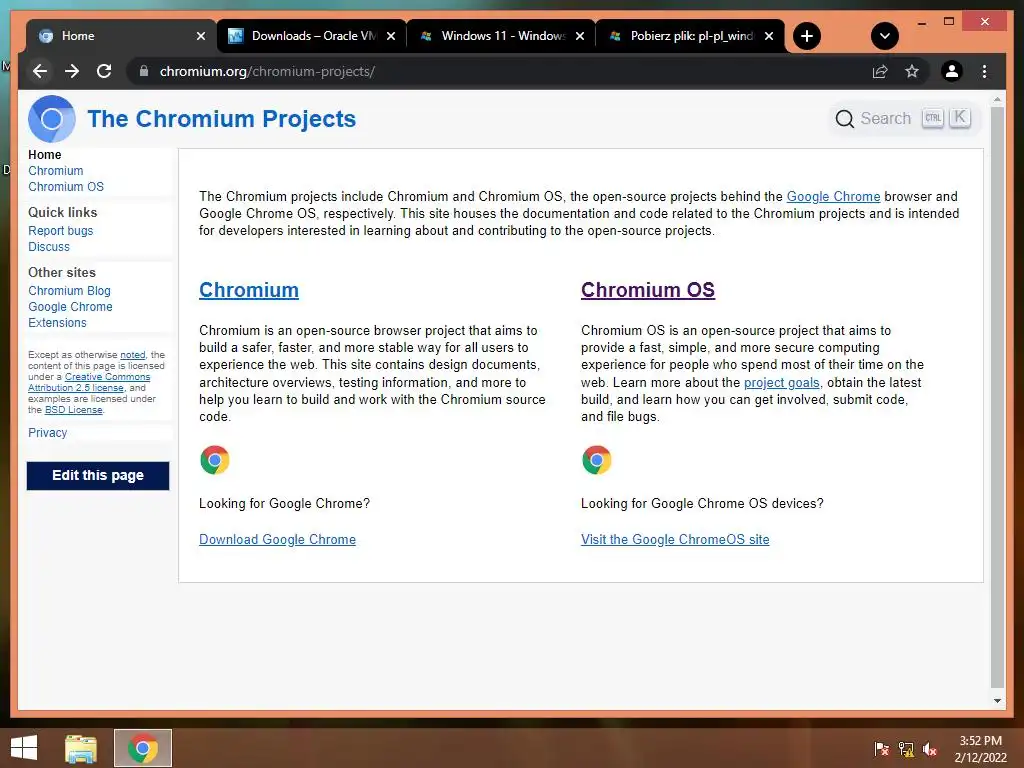The image size is (1024, 768).
Task: Switch to the Windows 11 tab
Action: coord(500,36)
